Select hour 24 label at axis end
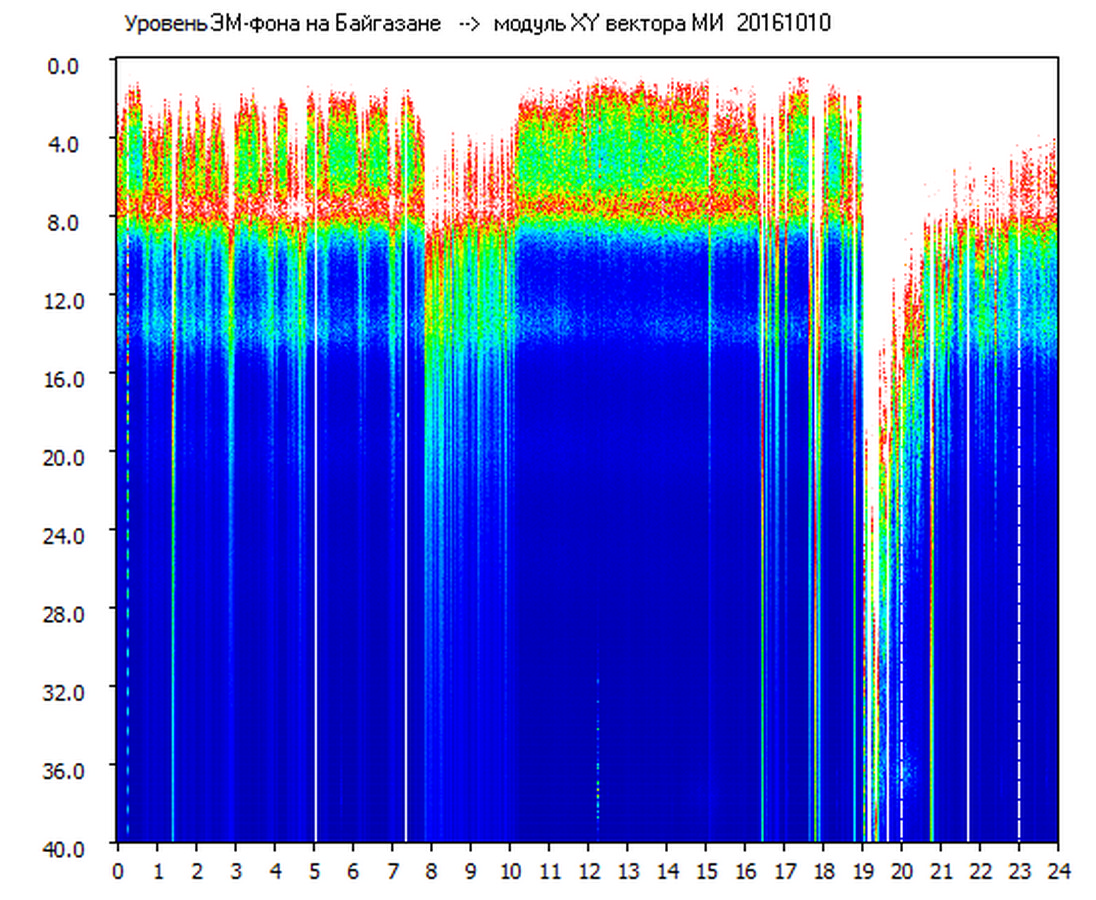 [1058, 871]
